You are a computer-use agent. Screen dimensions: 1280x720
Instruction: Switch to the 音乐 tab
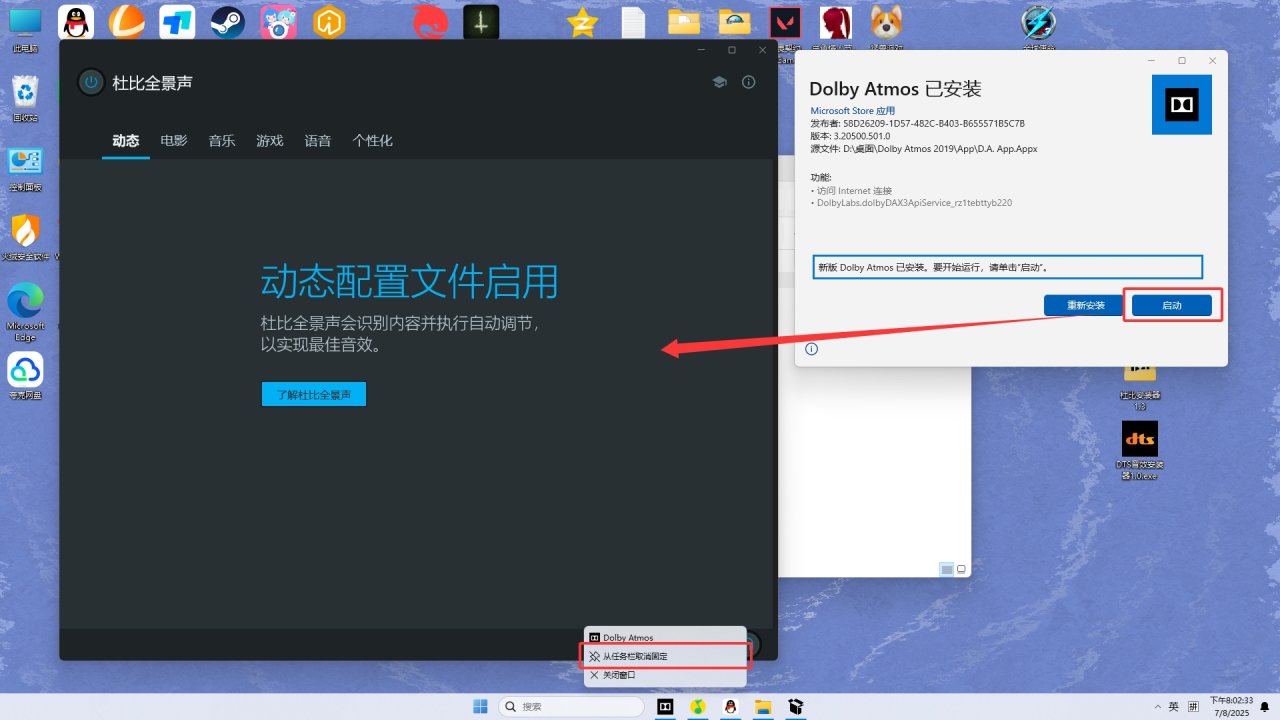(x=222, y=141)
